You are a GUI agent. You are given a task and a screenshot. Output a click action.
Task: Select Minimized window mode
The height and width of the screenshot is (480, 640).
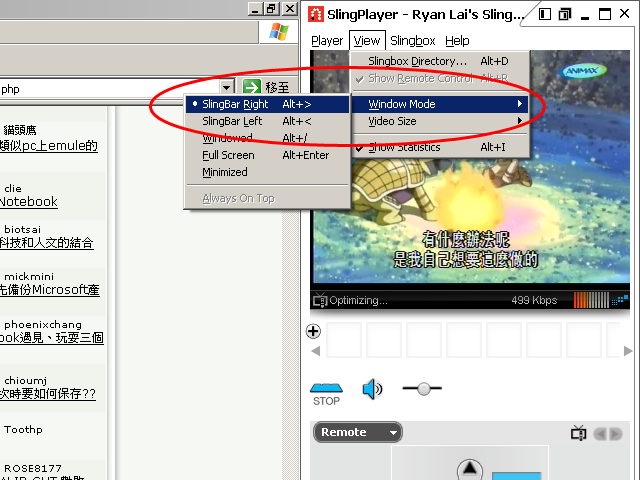point(267,172)
